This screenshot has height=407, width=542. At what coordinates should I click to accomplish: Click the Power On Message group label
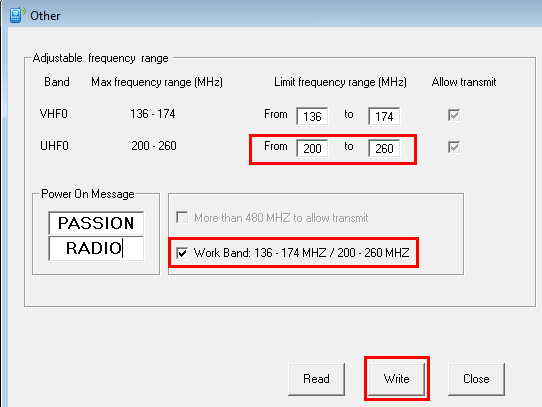pos(87,194)
